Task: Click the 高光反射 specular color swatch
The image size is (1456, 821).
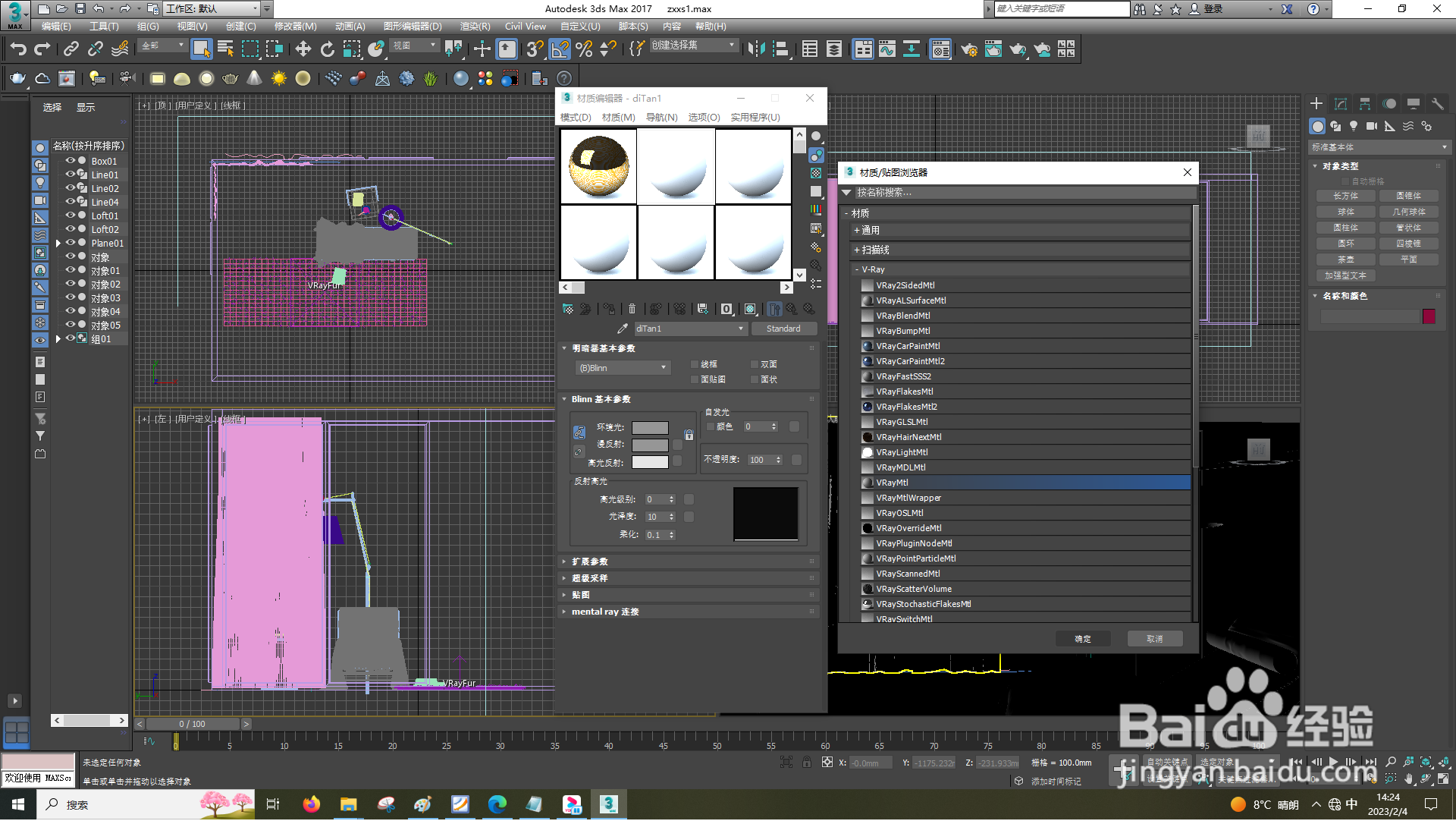Action: click(650, 462)
